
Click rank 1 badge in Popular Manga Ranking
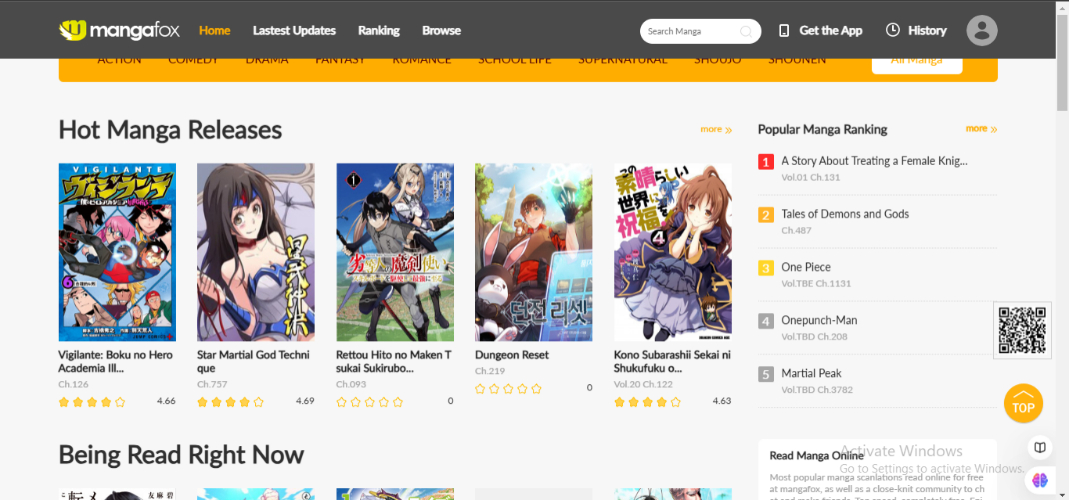pos(766,162)
